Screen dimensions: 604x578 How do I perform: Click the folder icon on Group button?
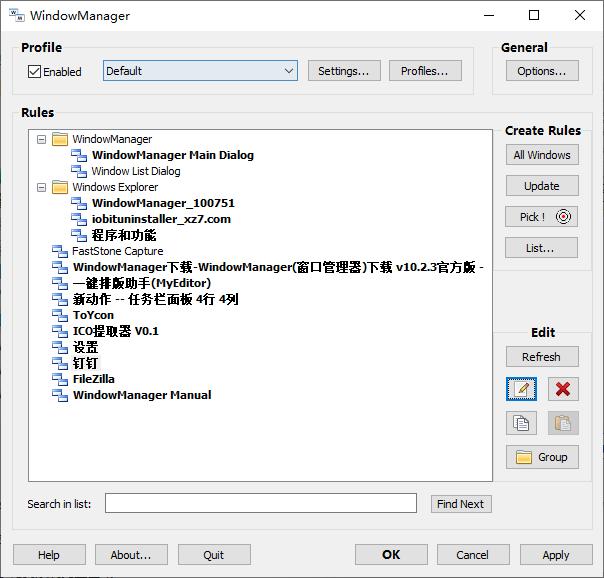coord(523,457)
